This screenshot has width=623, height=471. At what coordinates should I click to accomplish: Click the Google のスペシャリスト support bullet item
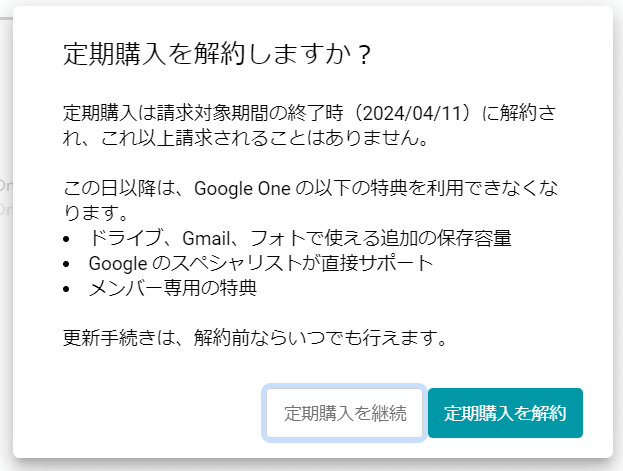(x=260, y=263)
